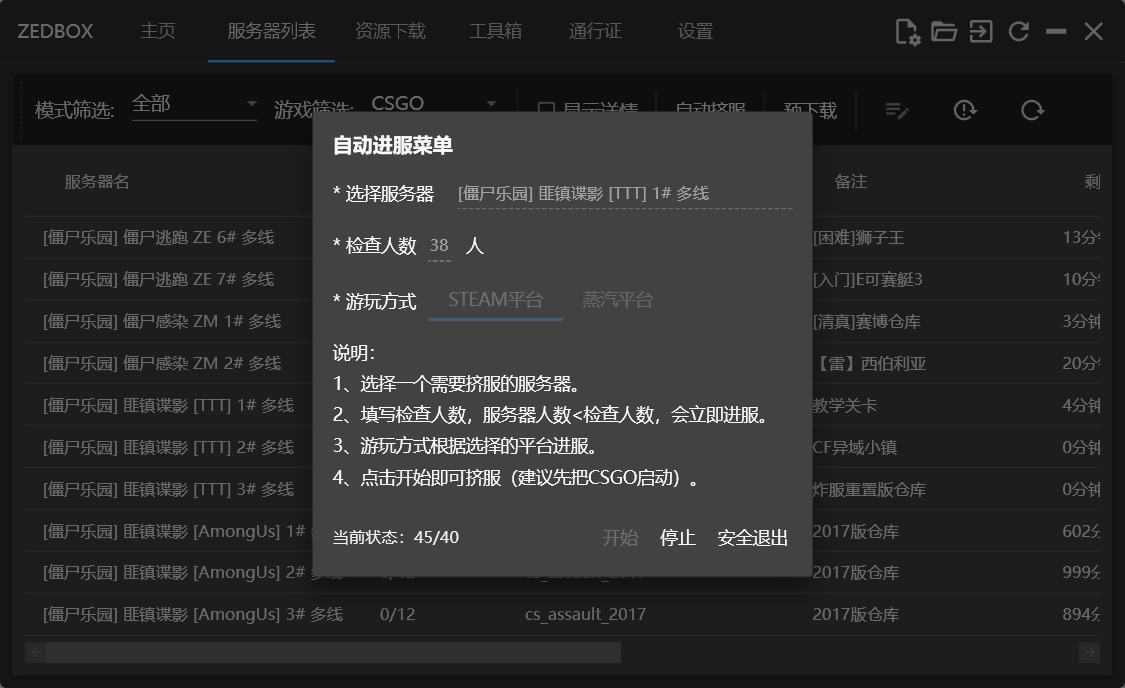The width and height of the screenshot is (1125, 688).
Task: Open the 选择服务器 selection field
Action: 624,194
